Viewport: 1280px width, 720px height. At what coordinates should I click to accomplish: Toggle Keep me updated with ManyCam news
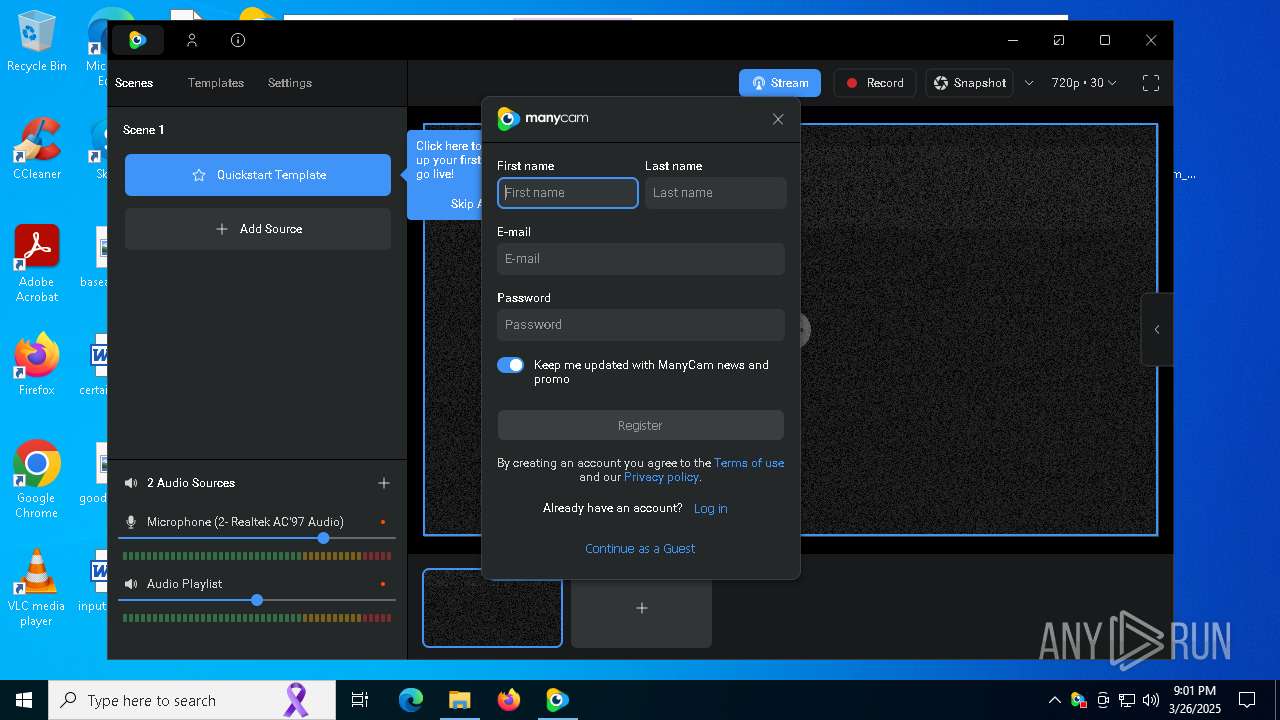[x=510, y=365]
